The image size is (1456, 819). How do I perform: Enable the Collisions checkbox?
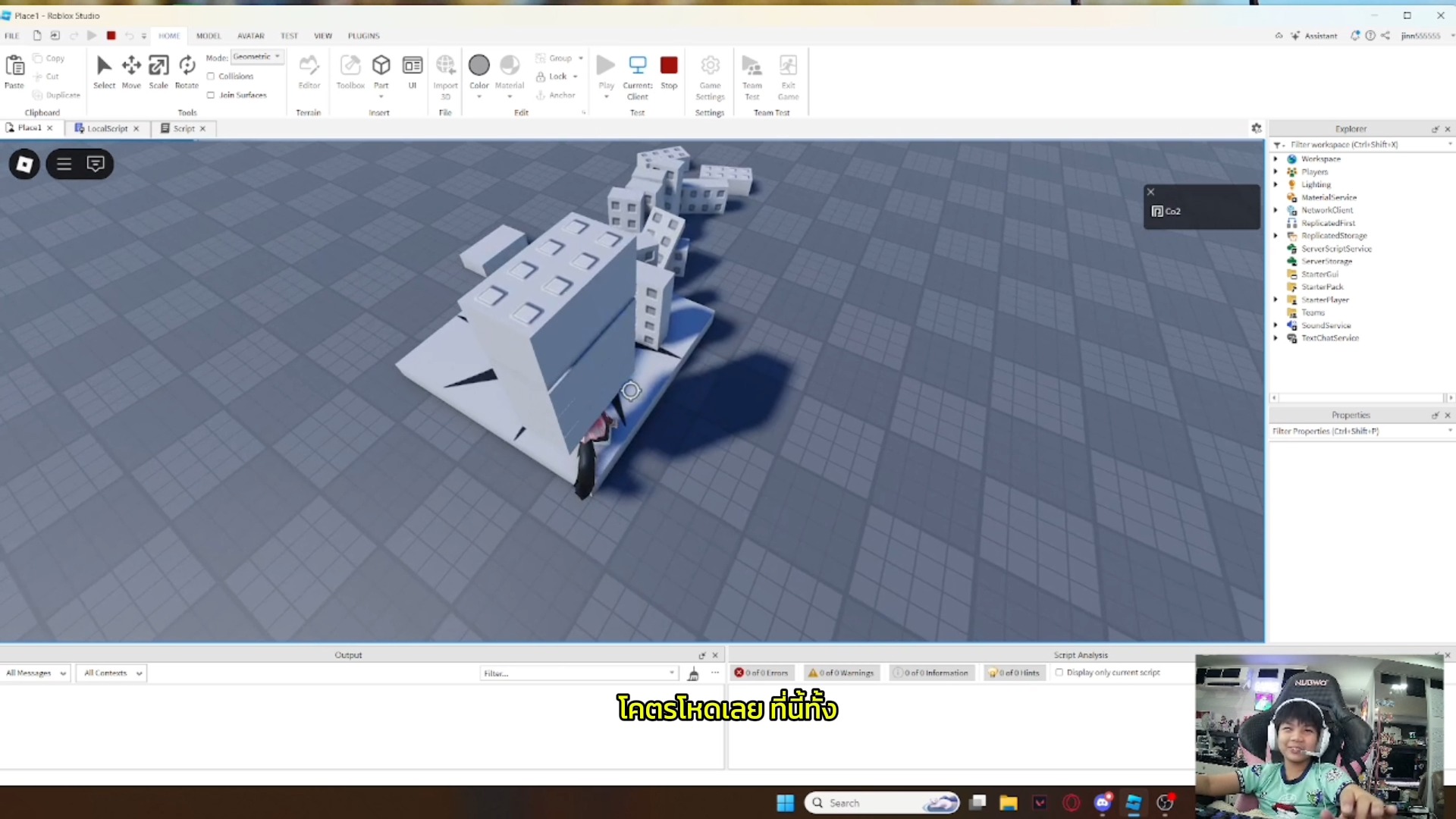(x=211, y=76)
